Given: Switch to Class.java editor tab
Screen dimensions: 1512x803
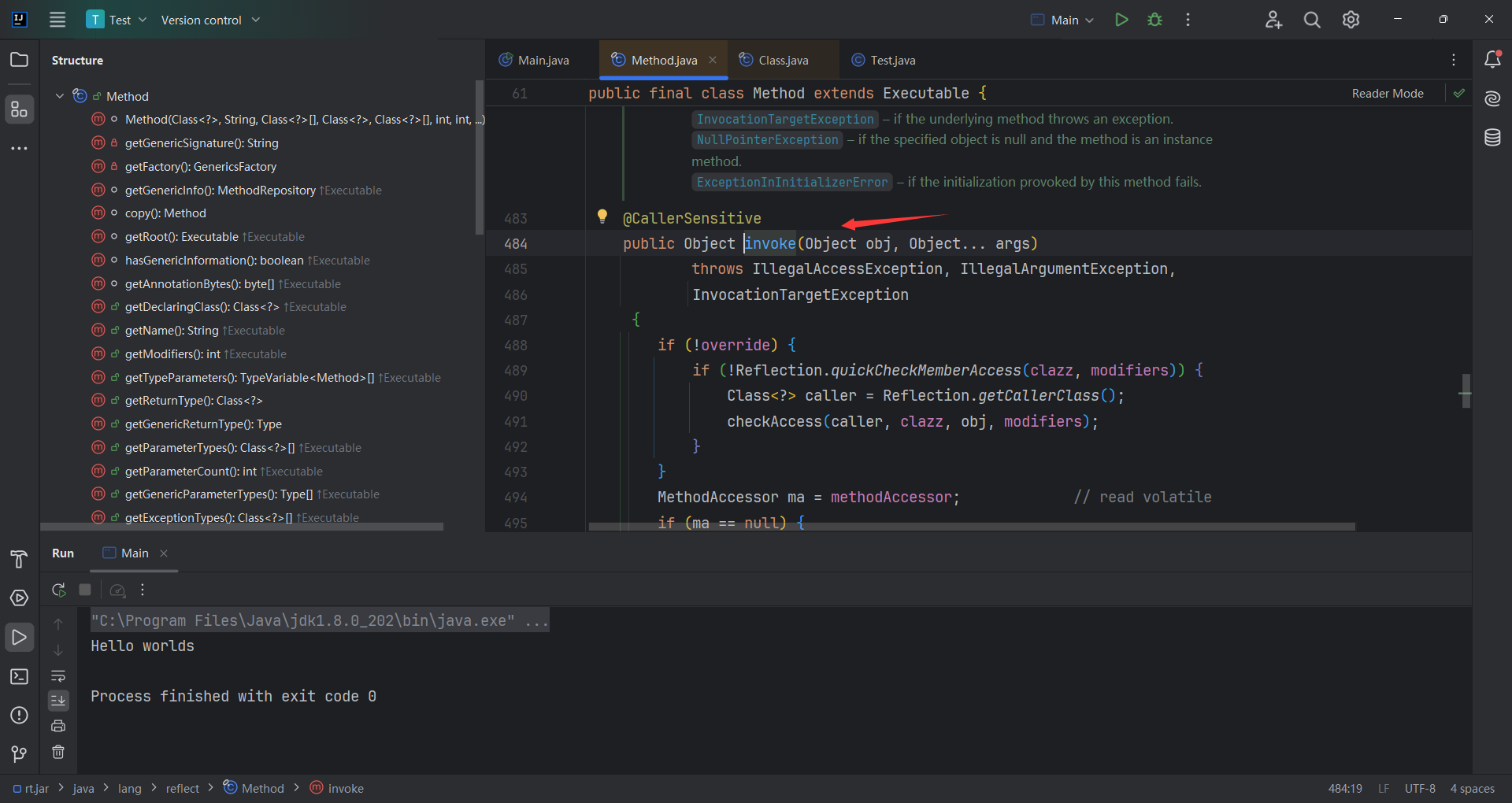Looking at the screenshot, I should pyautogui.click(x=774, y=60).
